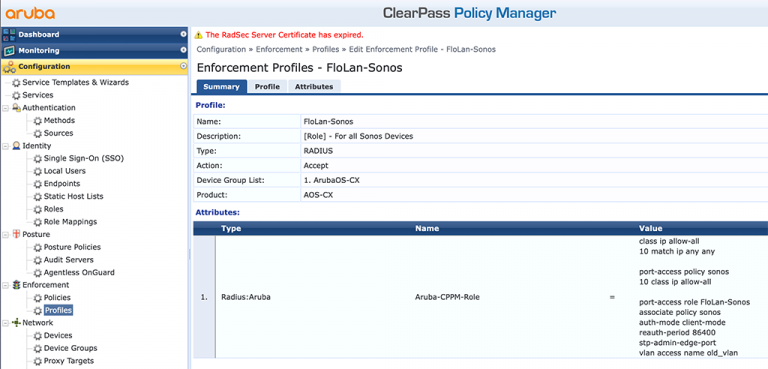Image resolution: width=768 pixels, height=369 pixels.
Task: Select the Configuration menu section
Action: [94, 67]
